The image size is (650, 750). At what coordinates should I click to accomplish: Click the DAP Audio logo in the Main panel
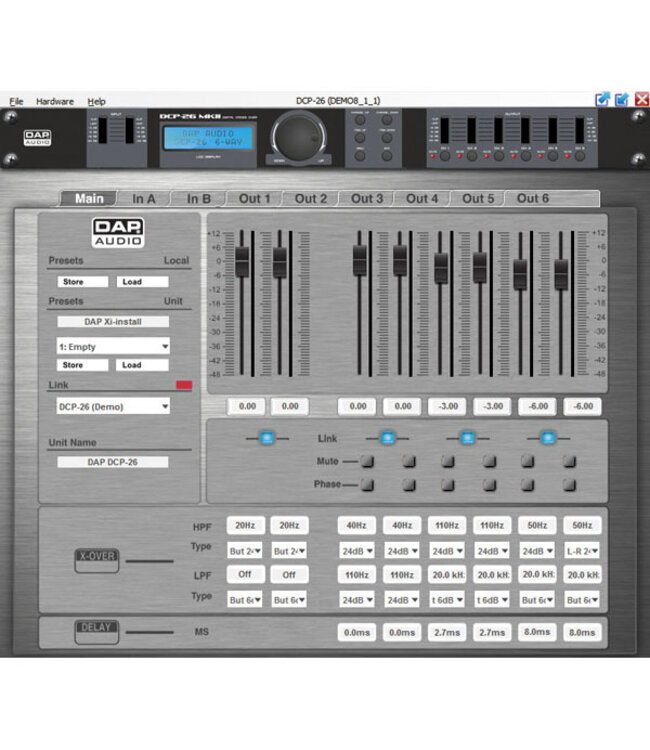coord(118,233)
